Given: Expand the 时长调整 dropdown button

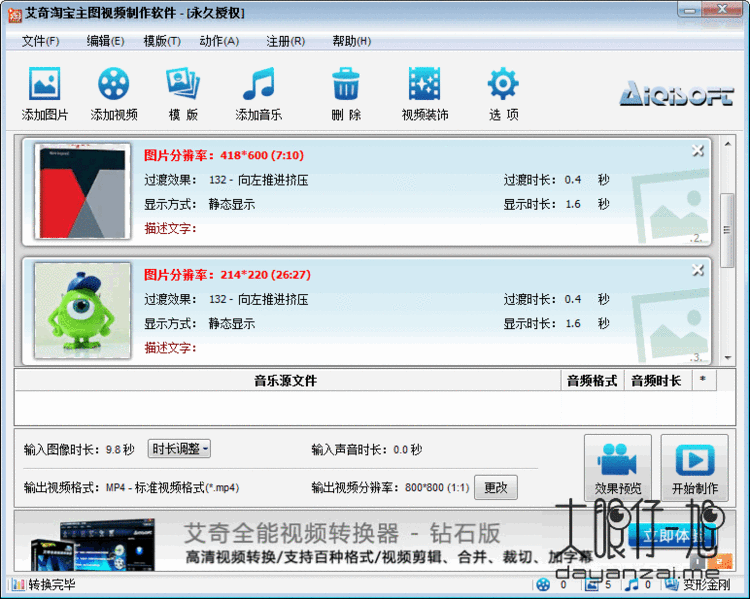Looking at the screenshot, I should 179,449.
